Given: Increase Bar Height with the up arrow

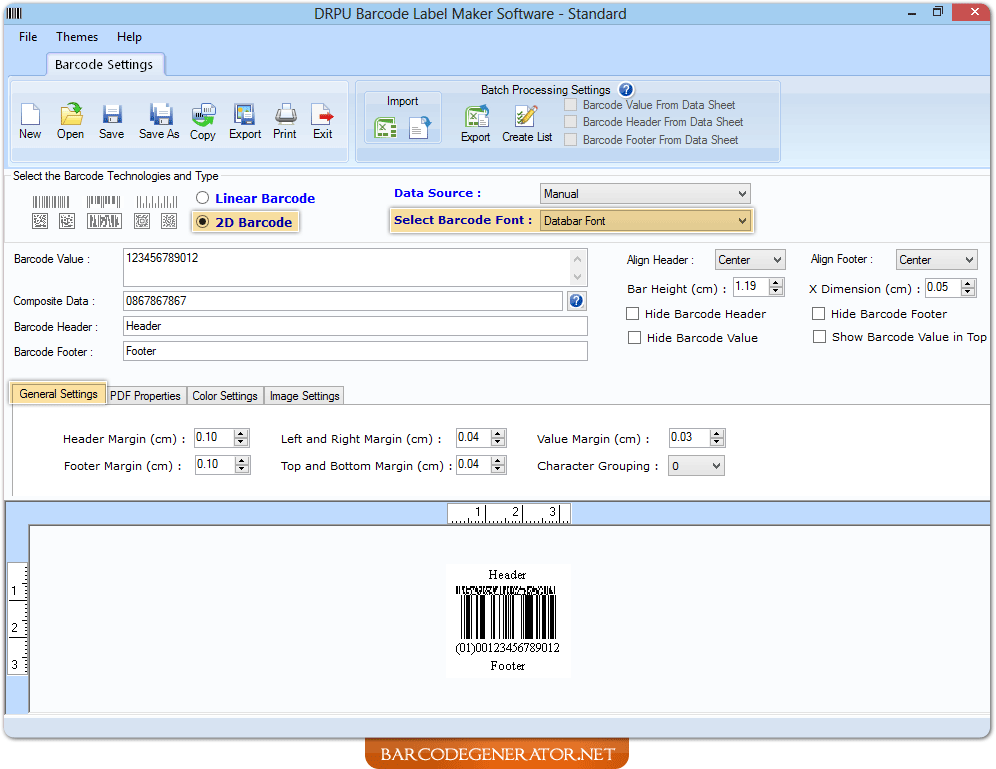Looking at the screenshot, I should point(777,283).
